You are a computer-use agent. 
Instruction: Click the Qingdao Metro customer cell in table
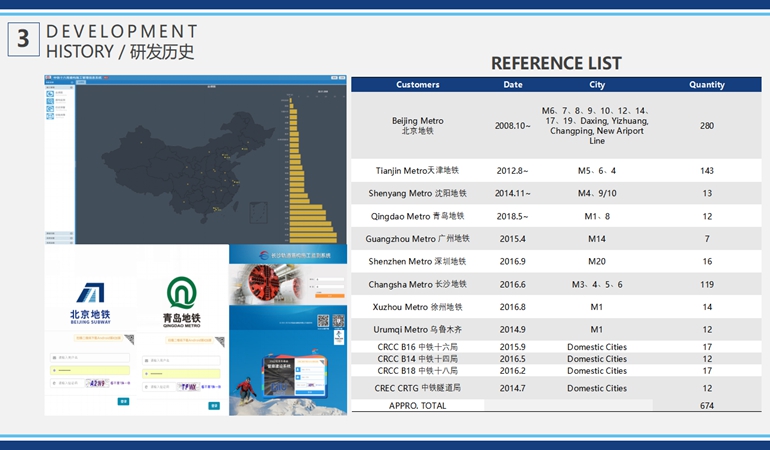[x=417, y=216]
